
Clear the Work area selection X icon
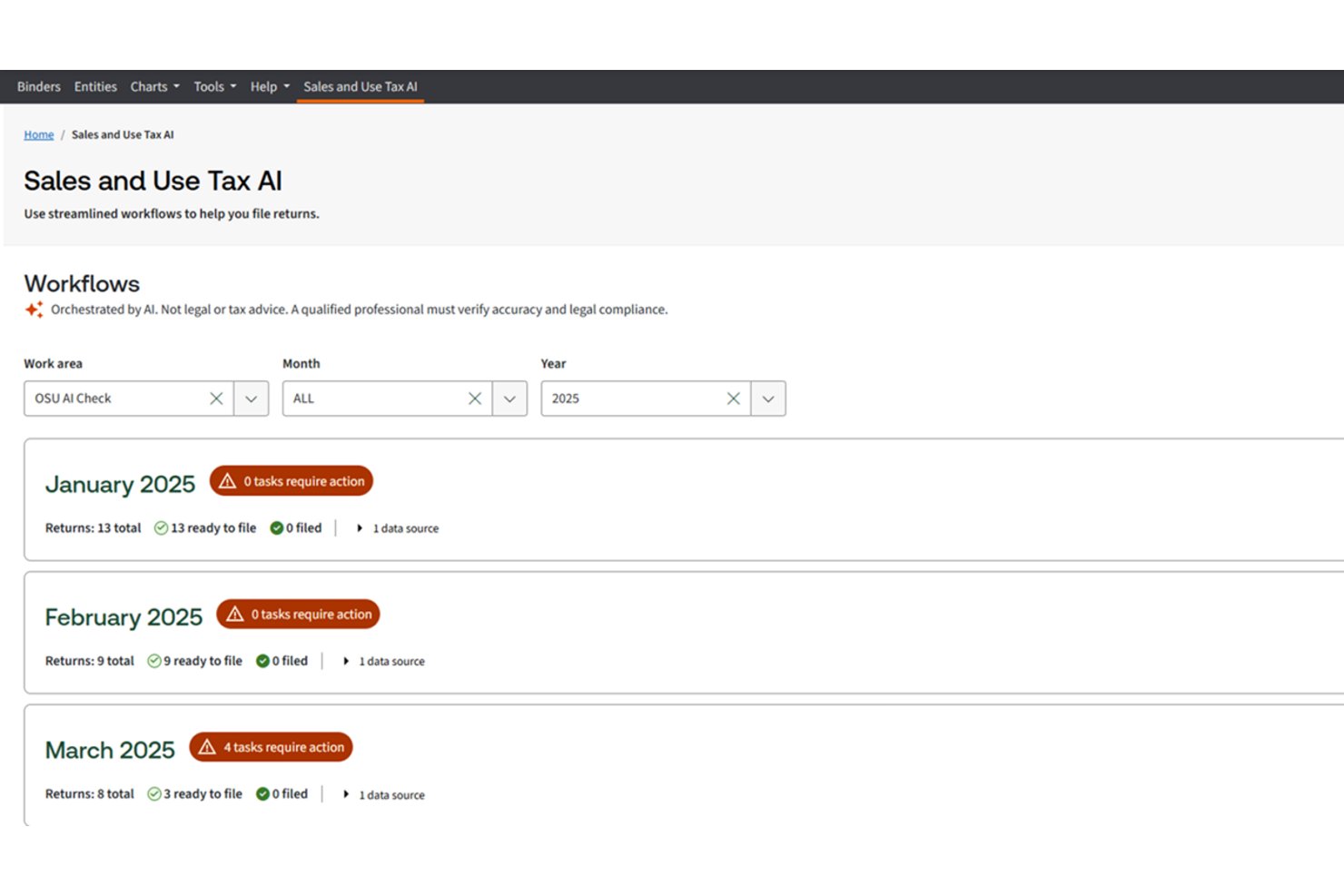(x=216, y=399)
